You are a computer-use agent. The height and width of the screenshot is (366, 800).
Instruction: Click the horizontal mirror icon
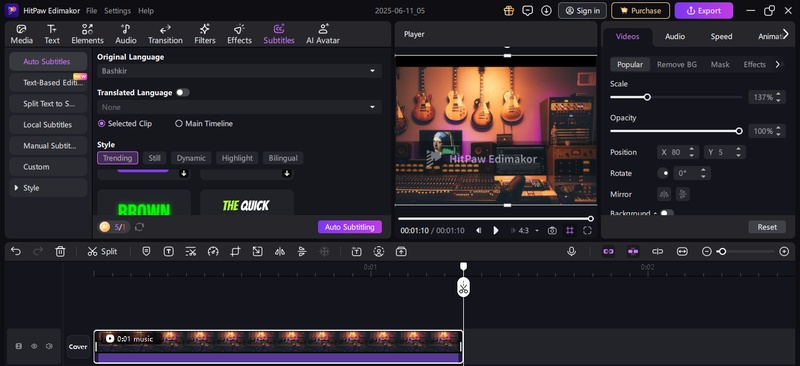664,194
